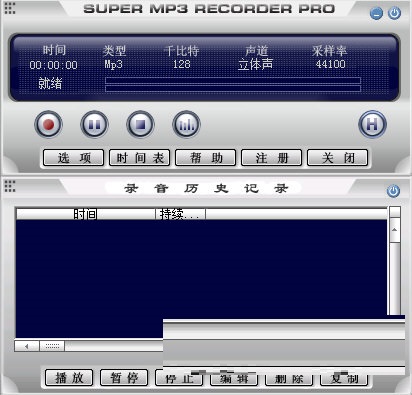This screenshot has width=412, height=395.
Task: Click the power icon in recorder title bar
Action: click(394, 13)
